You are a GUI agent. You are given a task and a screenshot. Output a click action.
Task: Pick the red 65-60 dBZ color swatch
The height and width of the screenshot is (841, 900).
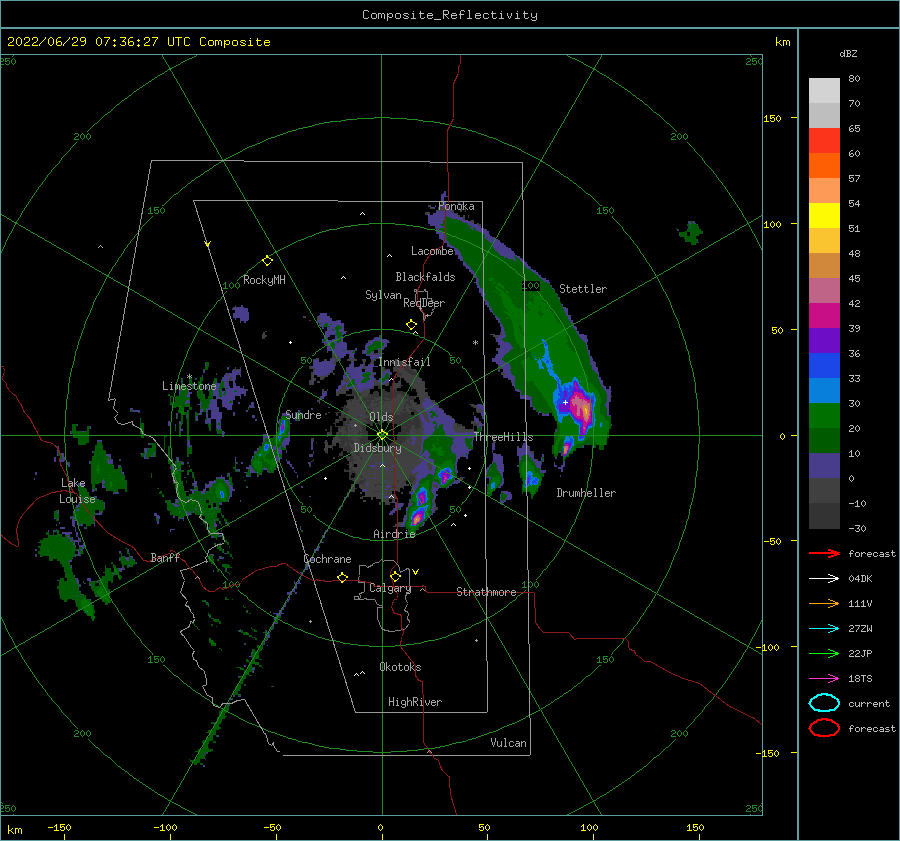pyautogui.click(x=824, y=140)
